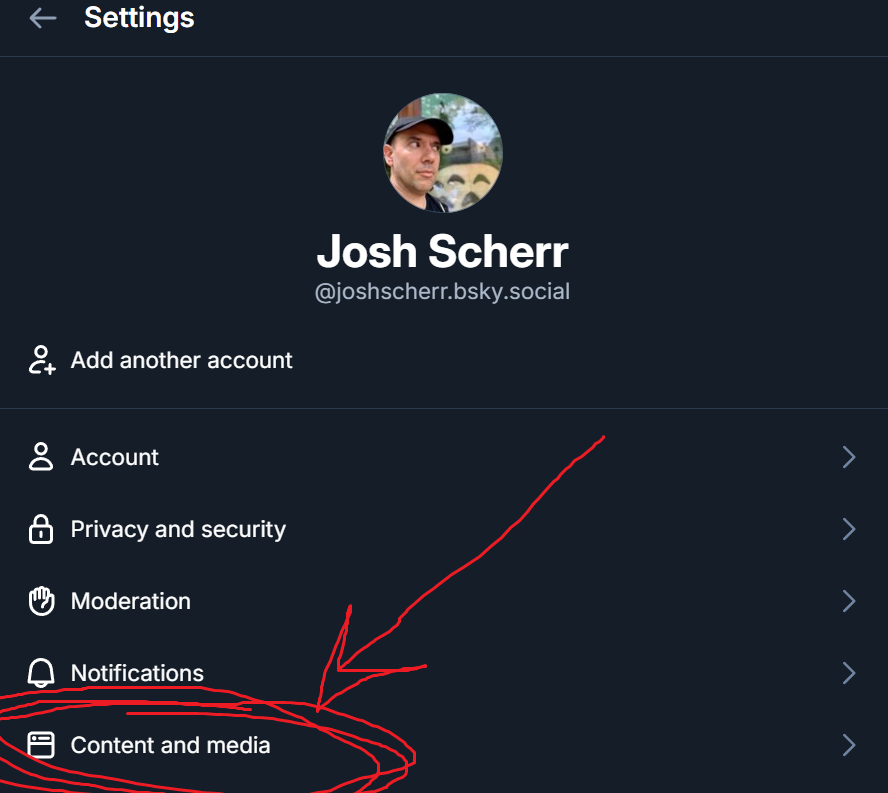
Task: Open the Account settings label
Action: pyautogui.click(x=115, y=457)
